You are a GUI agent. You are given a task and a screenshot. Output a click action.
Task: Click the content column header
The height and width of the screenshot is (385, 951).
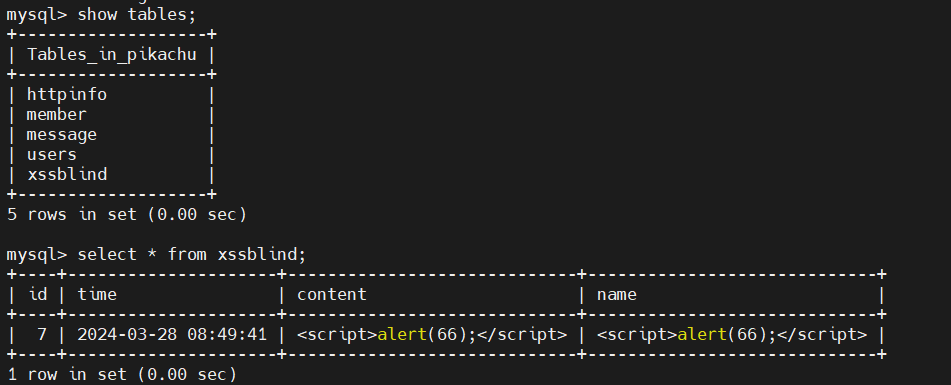[x=332, y=295]
